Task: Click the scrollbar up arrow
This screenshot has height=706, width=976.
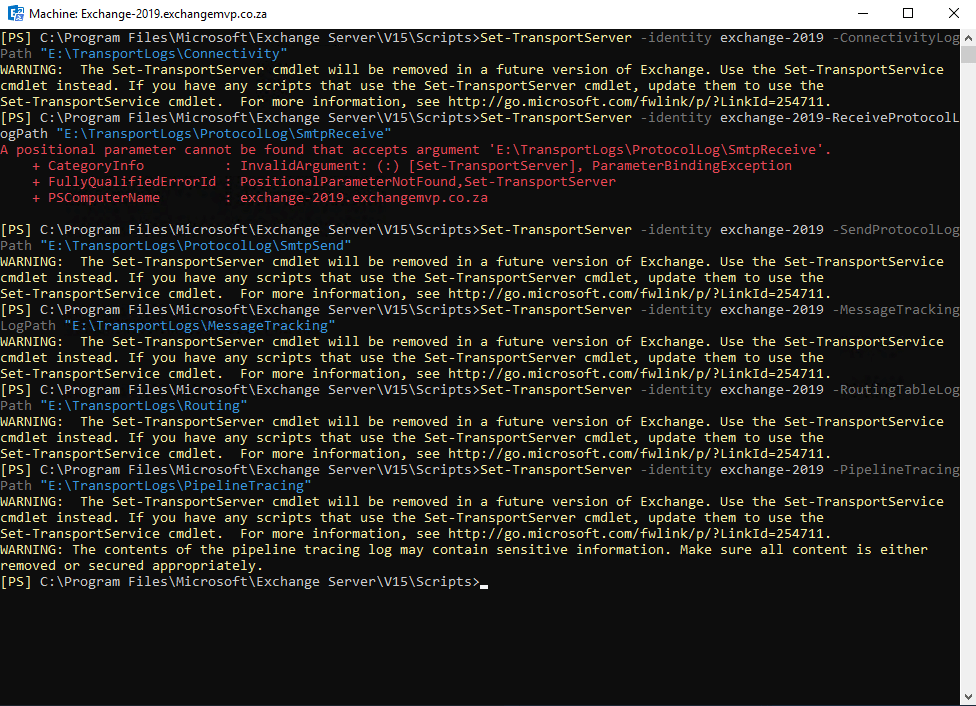Action: (968, 38)
